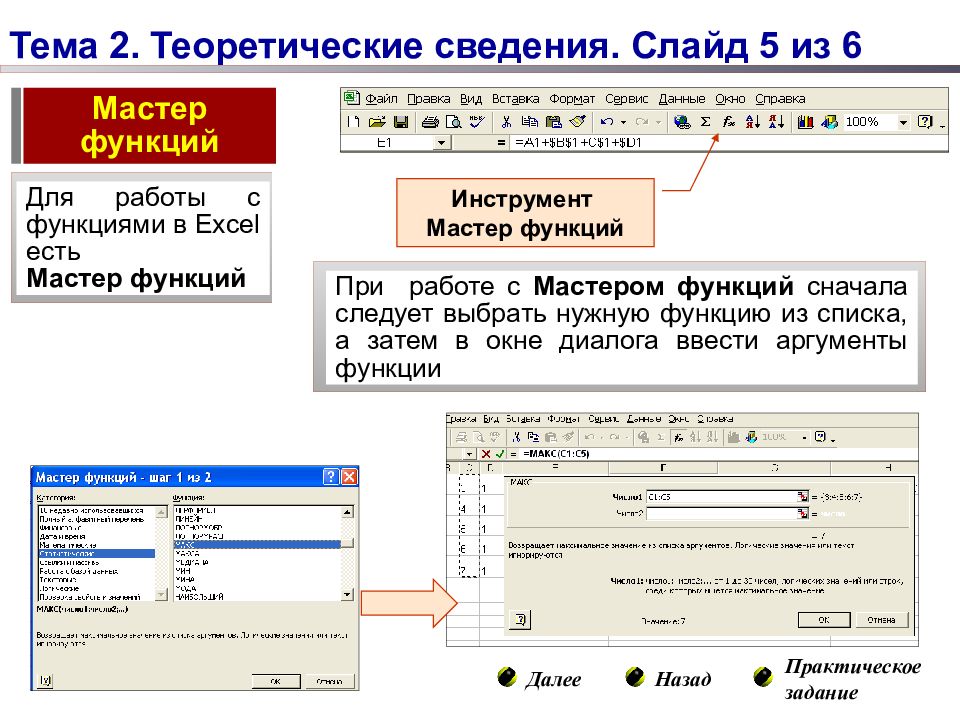The image size is (960, 720).
Task: Collapse dialog via icon in Число1 field
Action: click(x=803, y=497)
